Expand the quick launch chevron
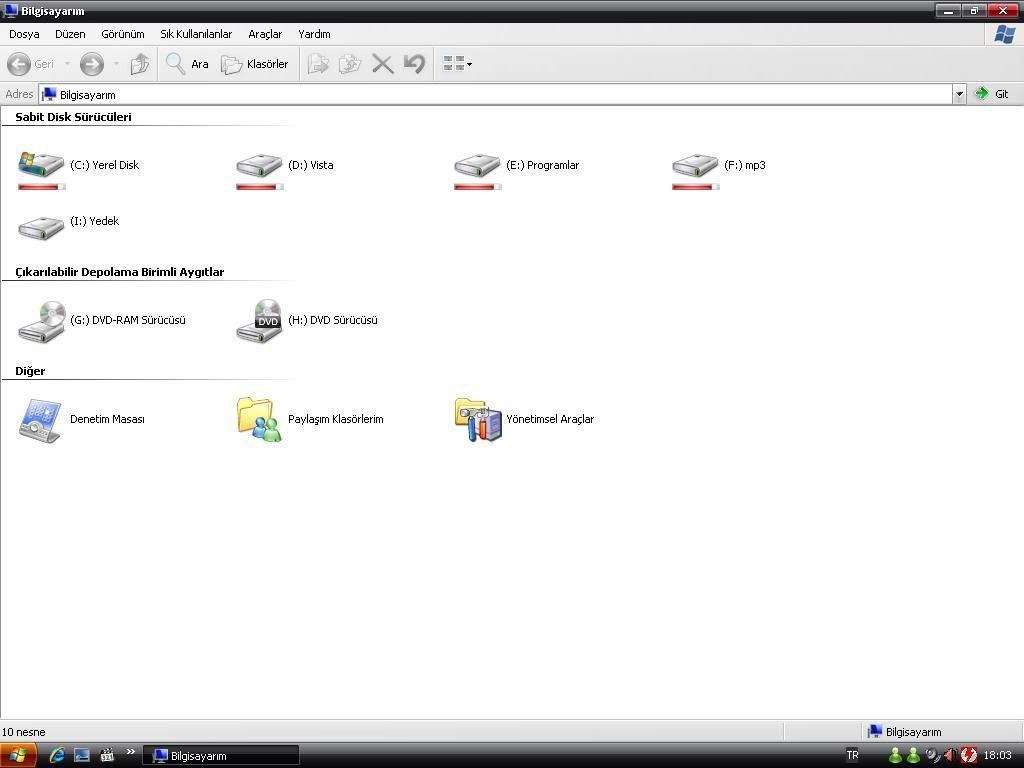The image size is (1024, 768). (x=131, y=752)
